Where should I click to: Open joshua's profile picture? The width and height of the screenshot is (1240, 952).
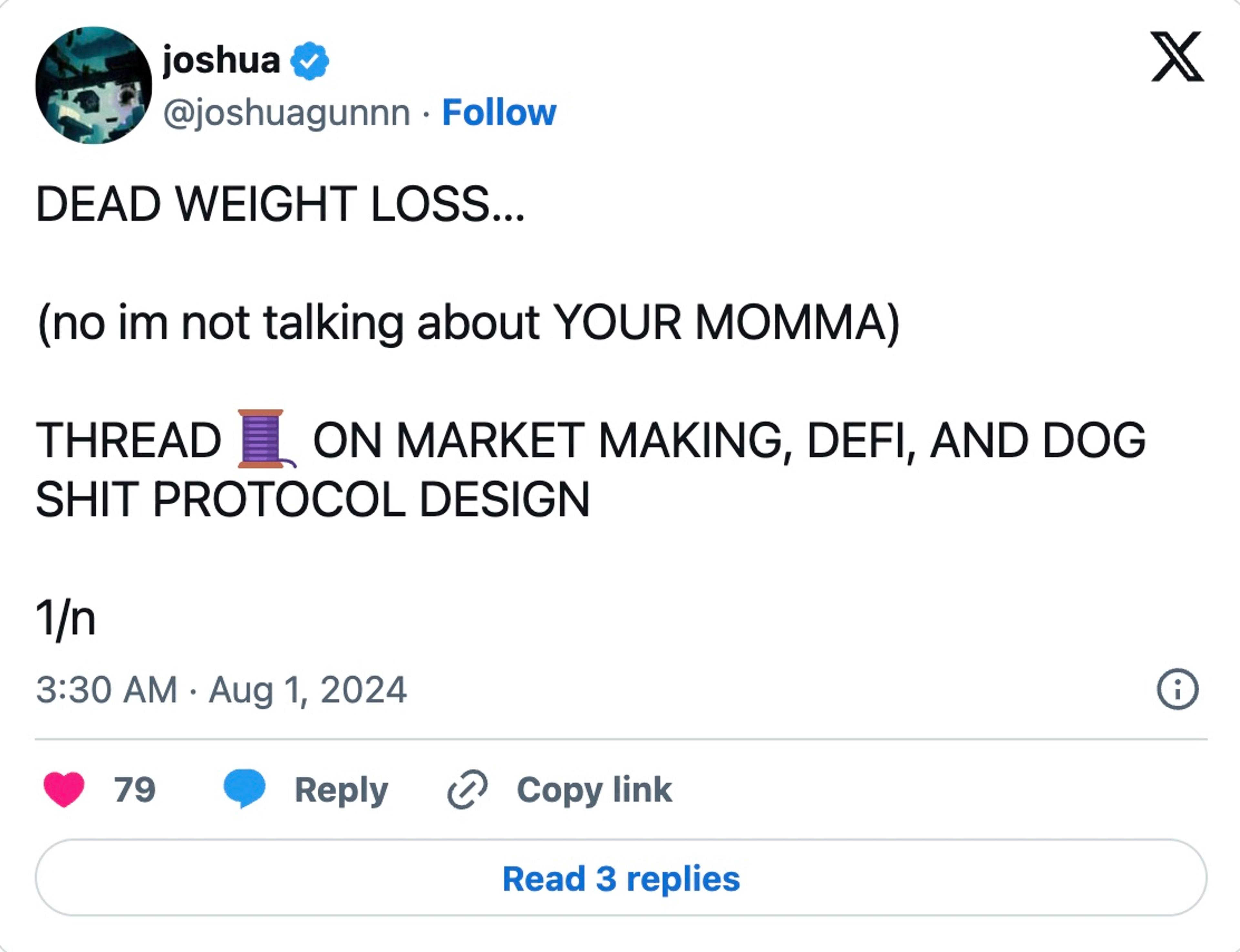tap(94, 86)
